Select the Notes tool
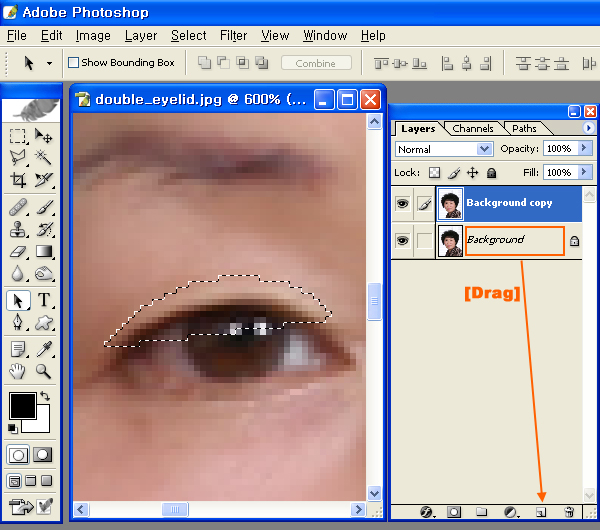The width and height of the screenshot is (600, 530). pyautogui.click(x=18, y=349)
